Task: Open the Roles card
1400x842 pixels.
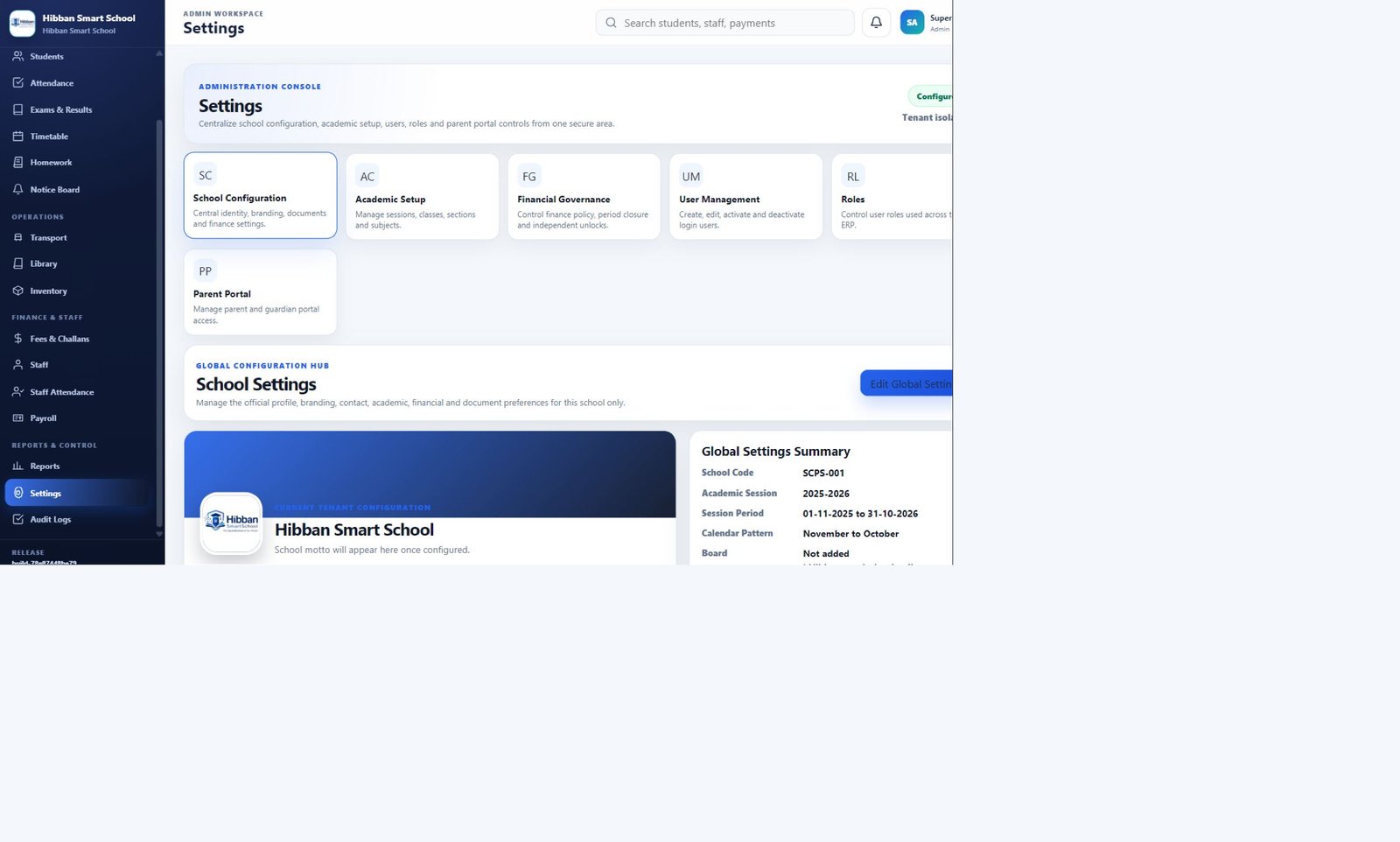Action: pyautogui.click(x=892, y=196)
